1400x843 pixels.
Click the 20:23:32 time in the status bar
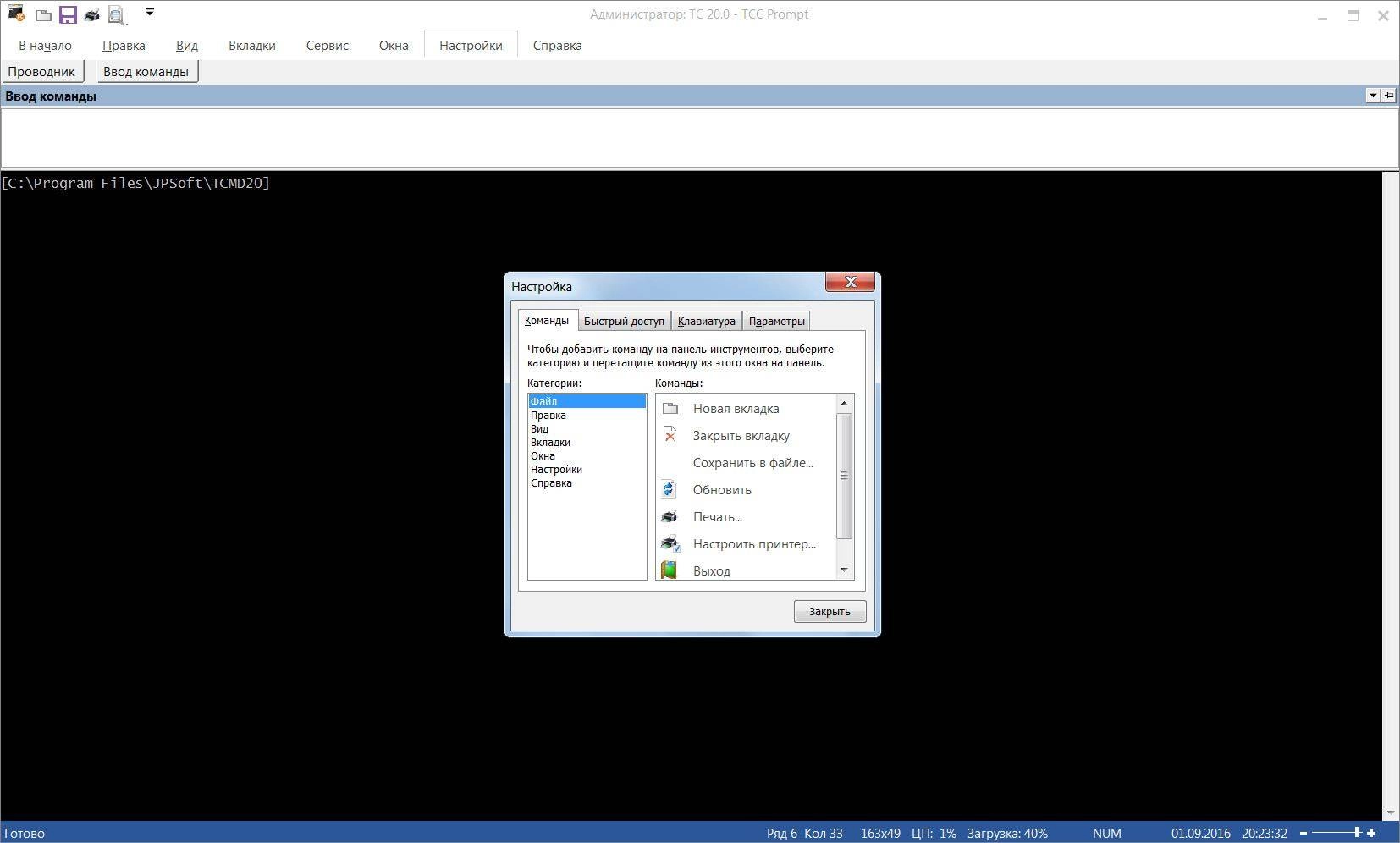(1265, 833)
